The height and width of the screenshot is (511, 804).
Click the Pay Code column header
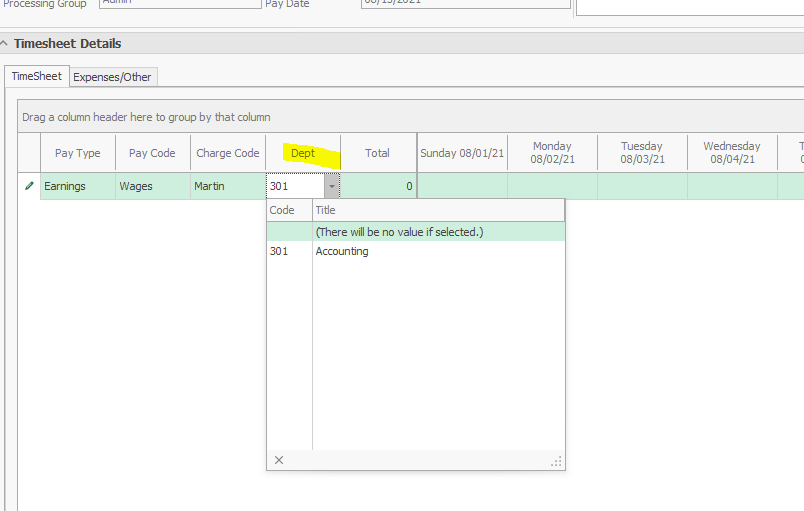[x=152, y=153]
